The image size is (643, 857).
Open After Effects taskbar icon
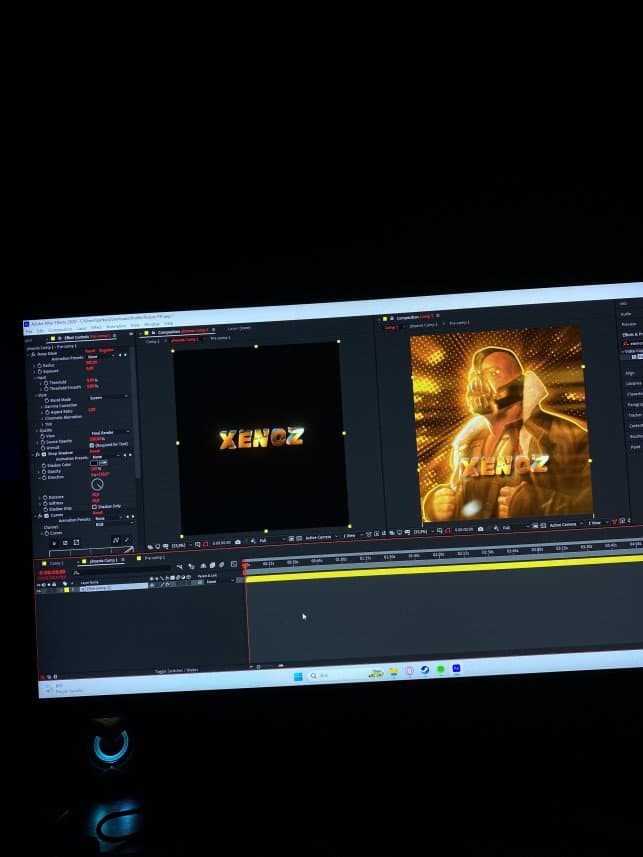457,668
